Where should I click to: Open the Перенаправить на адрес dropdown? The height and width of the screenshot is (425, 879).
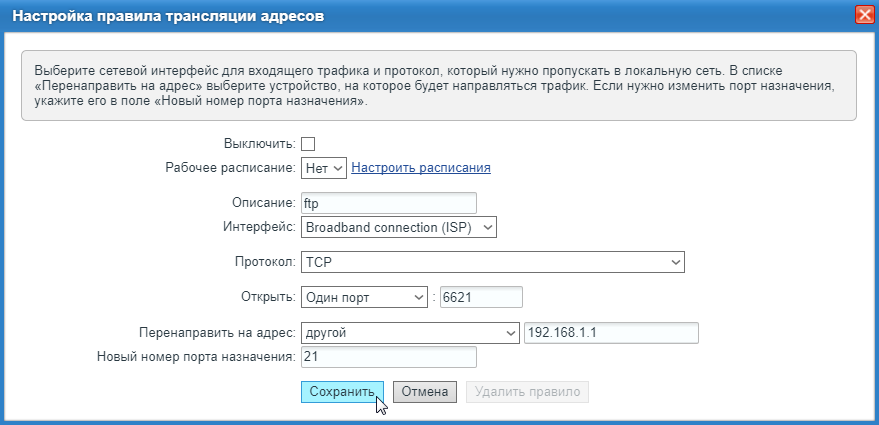point(409,332)
